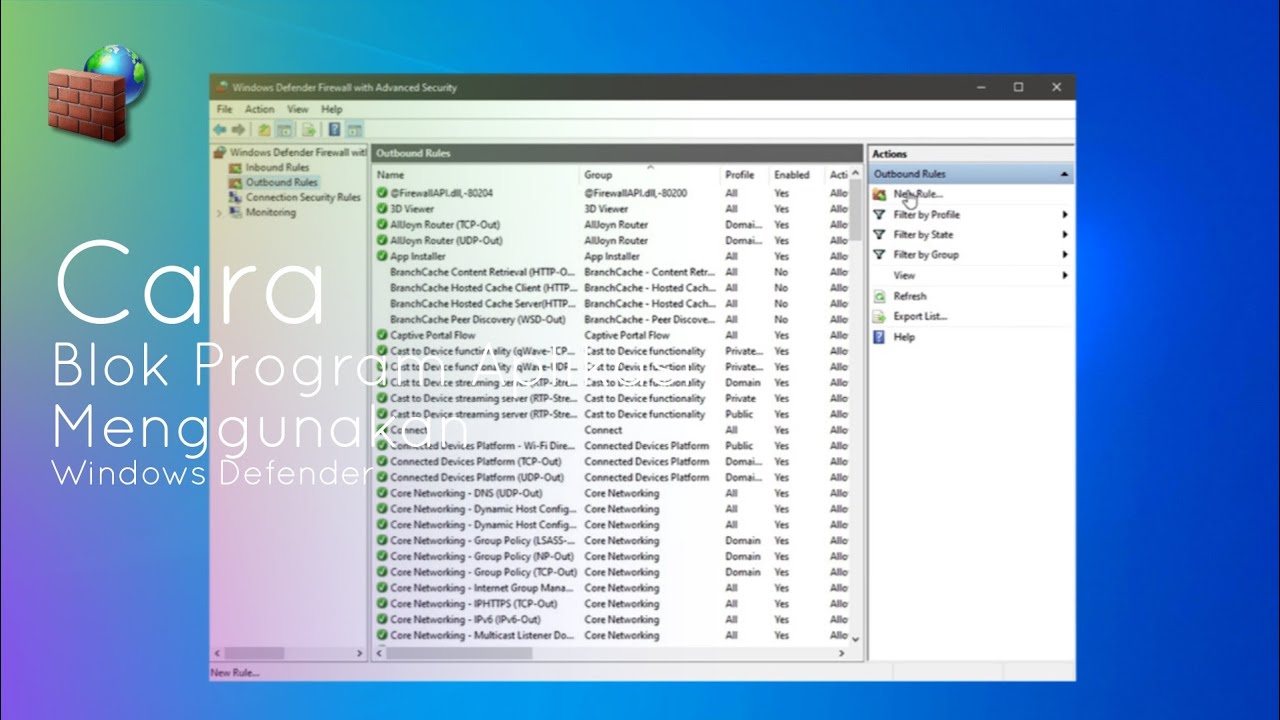Select New Rule... in the Actions pane
Image resolution: width=1280 pixels, height=720 pixels.
point(918,194)
